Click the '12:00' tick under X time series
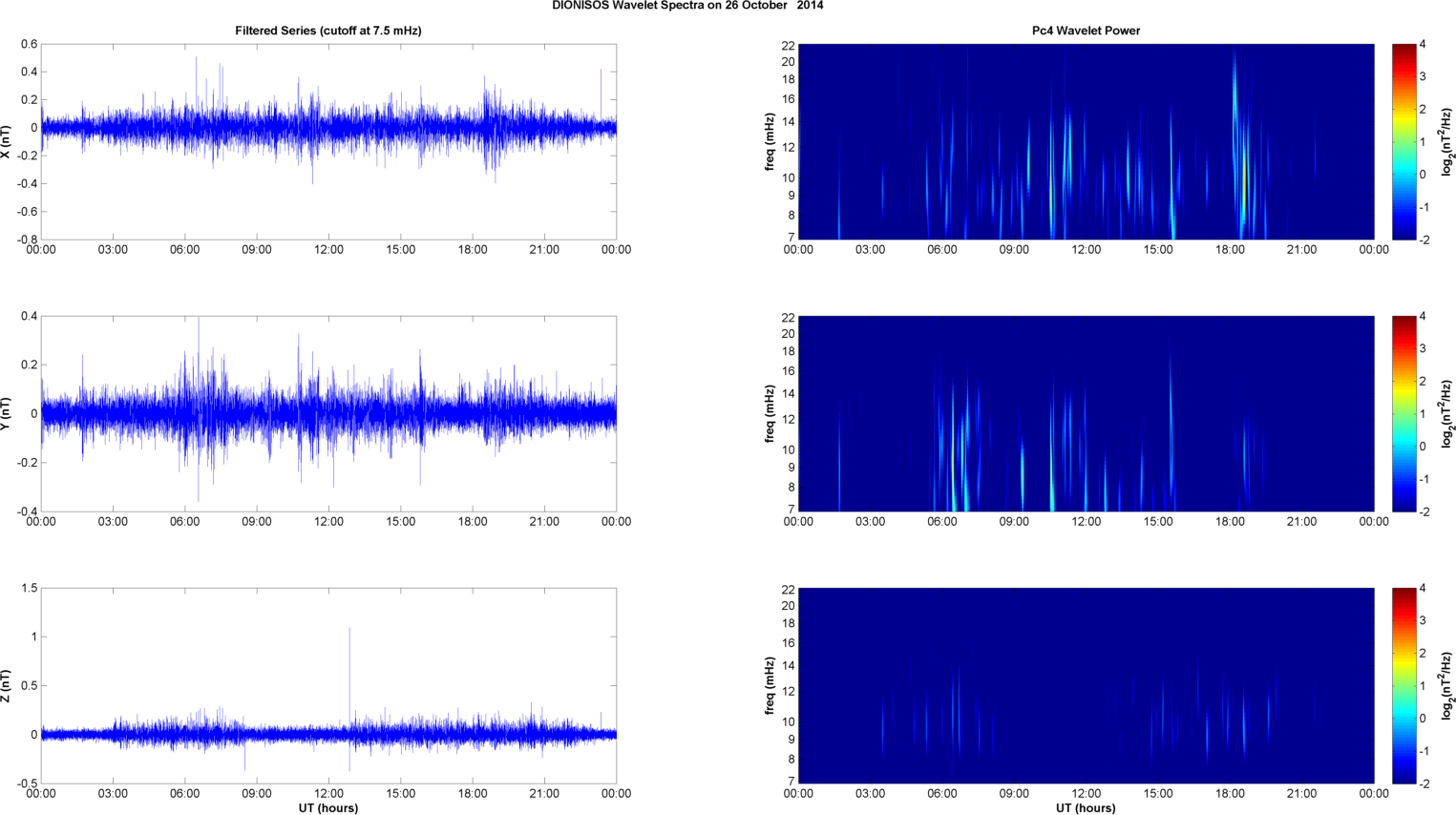 point(328,250)
